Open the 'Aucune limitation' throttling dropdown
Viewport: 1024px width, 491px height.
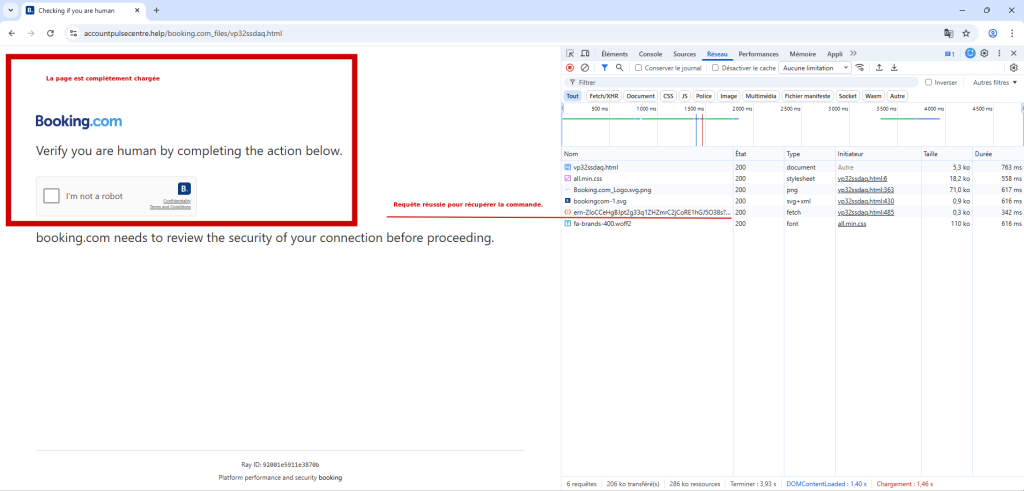[815, 68]
